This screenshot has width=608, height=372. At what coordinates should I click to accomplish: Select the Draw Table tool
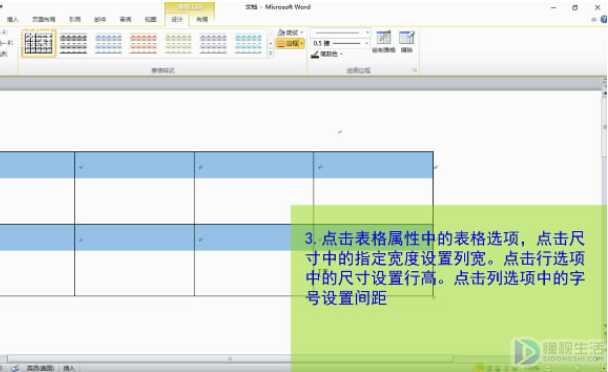coord(383,42)
